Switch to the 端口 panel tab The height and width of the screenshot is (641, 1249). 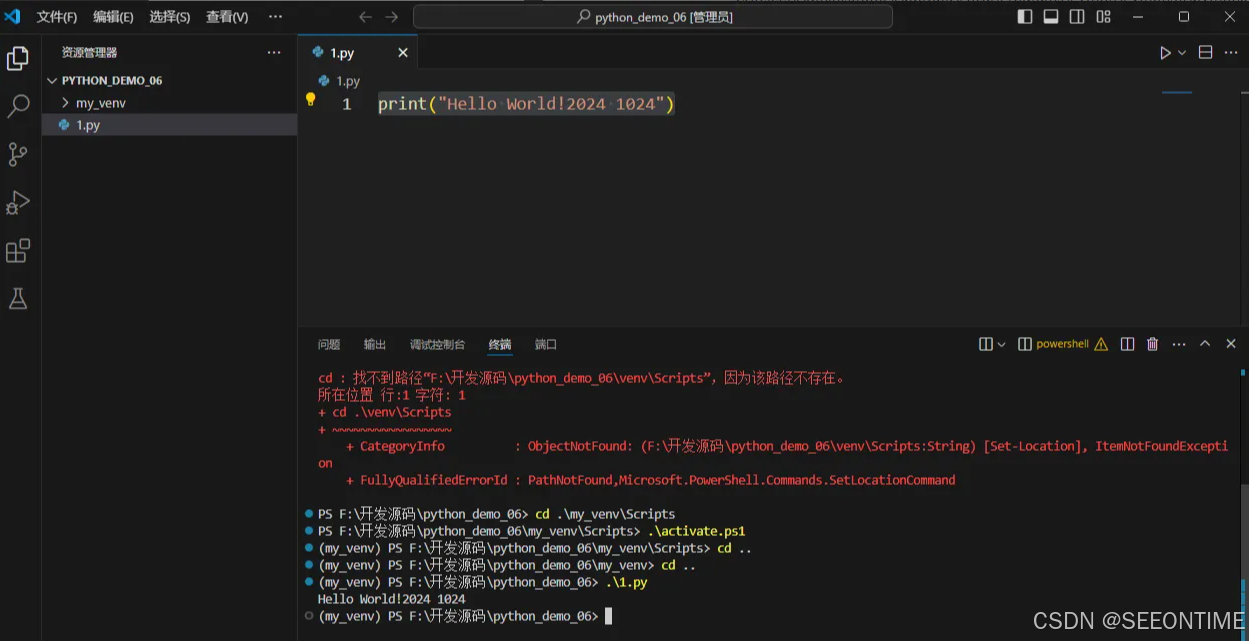click(546, 344)
